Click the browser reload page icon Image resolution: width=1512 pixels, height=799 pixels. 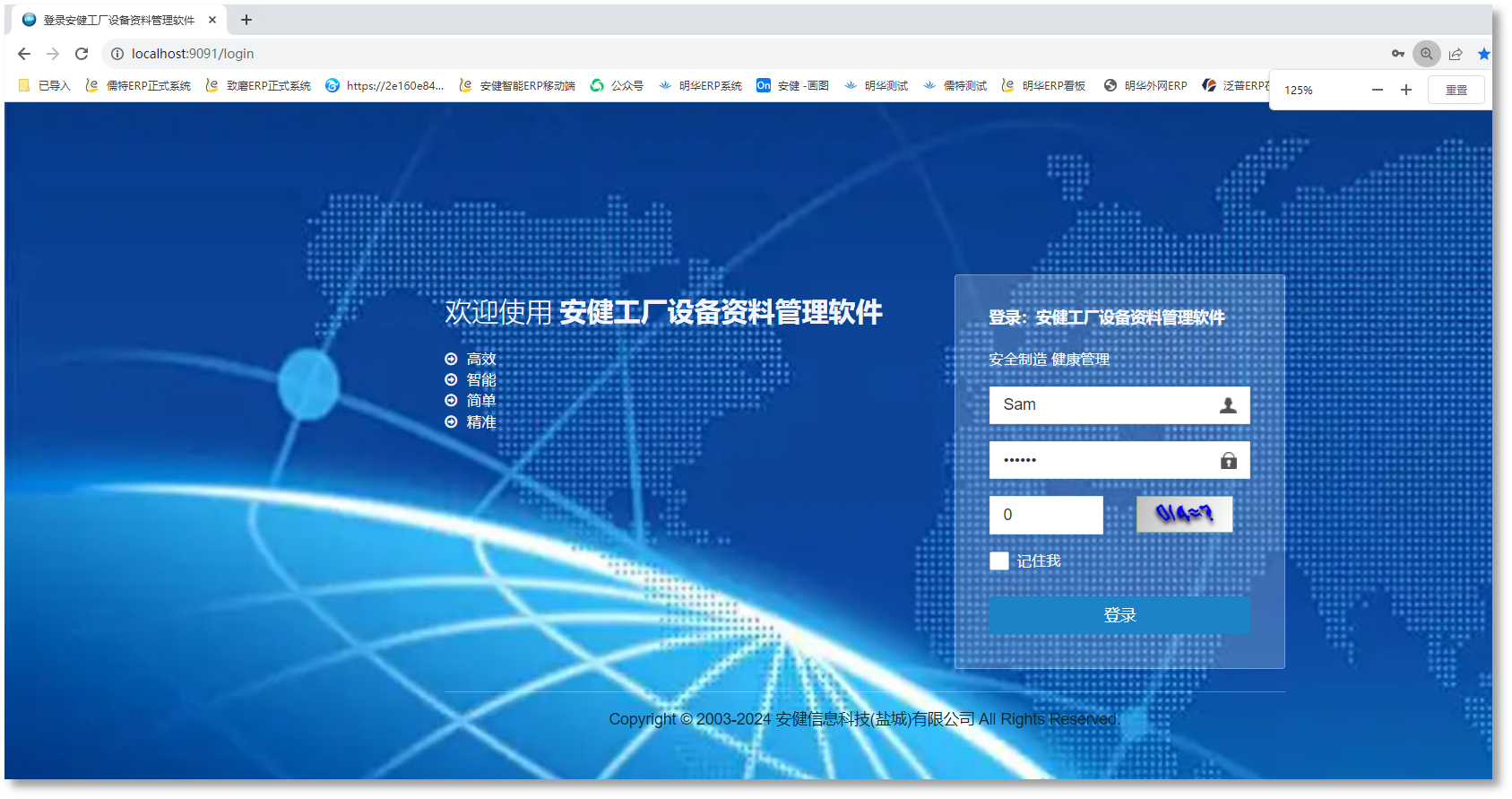pyautogui.click(x=82, y=54)
